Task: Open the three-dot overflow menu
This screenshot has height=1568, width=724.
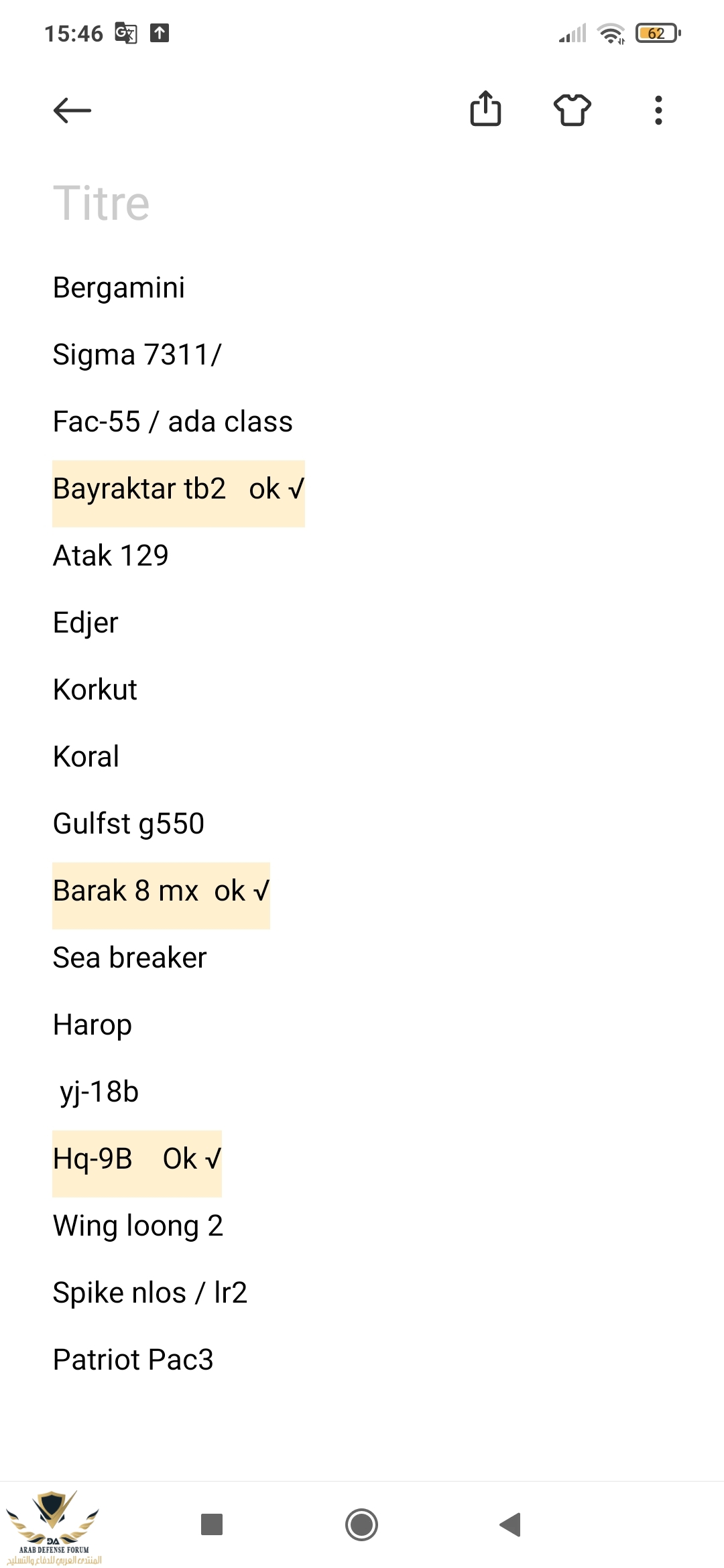Action: click(658, 111)
